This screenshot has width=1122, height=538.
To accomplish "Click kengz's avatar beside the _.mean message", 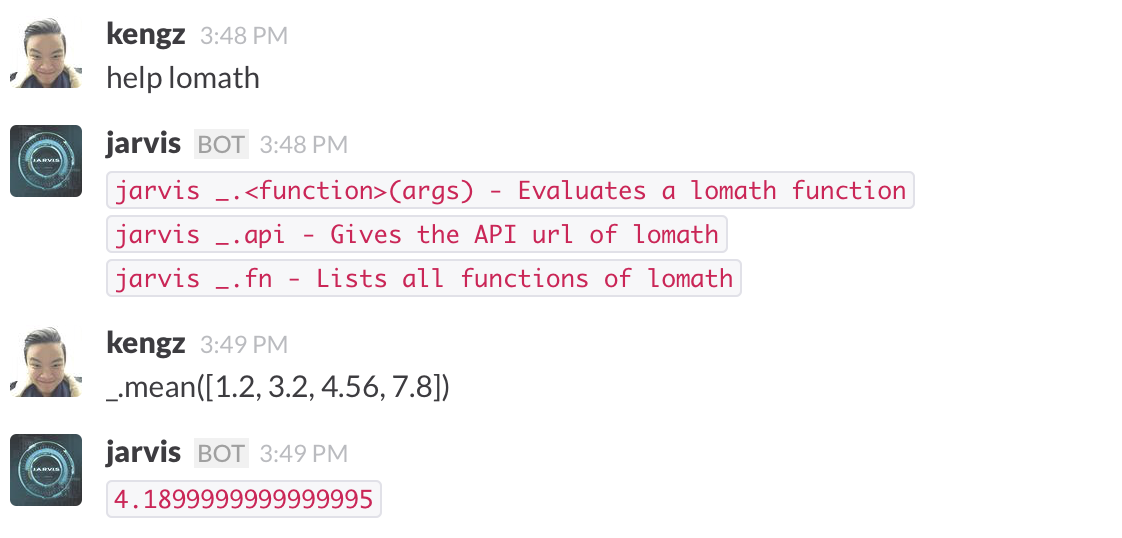I will pyautogui.click(x=46, y=362).
